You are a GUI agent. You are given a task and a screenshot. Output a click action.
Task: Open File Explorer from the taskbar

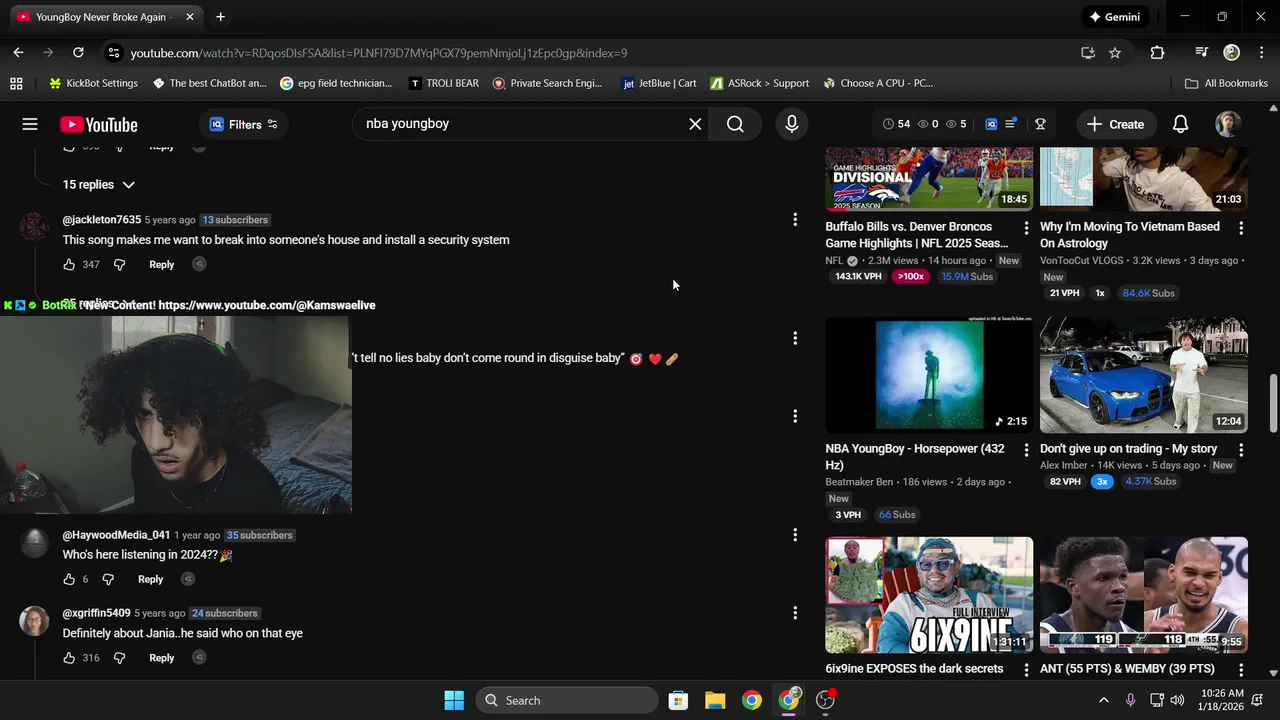click(x=715, y=700)
